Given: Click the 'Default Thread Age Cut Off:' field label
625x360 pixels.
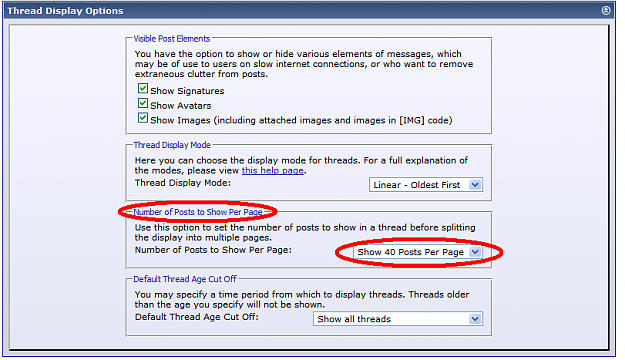Looking at the screenshot, I should [197, 317].
